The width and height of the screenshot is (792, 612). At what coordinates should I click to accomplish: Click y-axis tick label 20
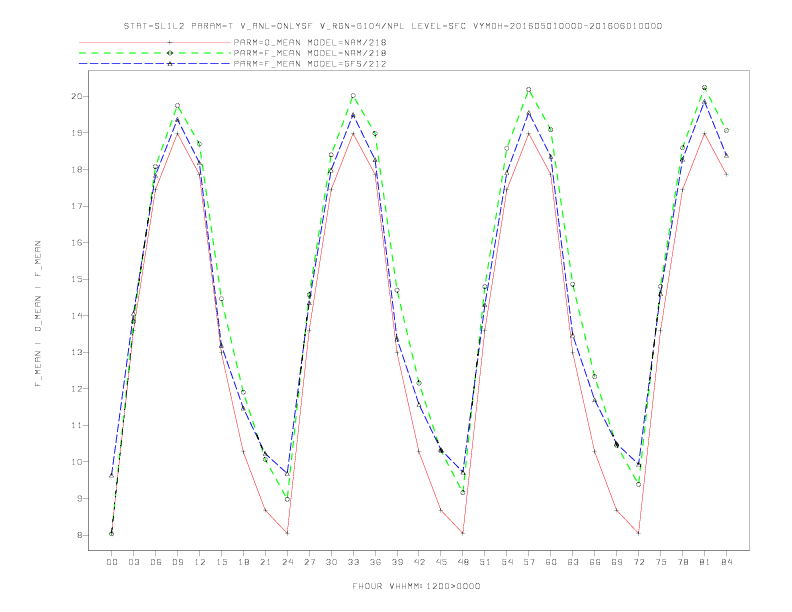77,96
